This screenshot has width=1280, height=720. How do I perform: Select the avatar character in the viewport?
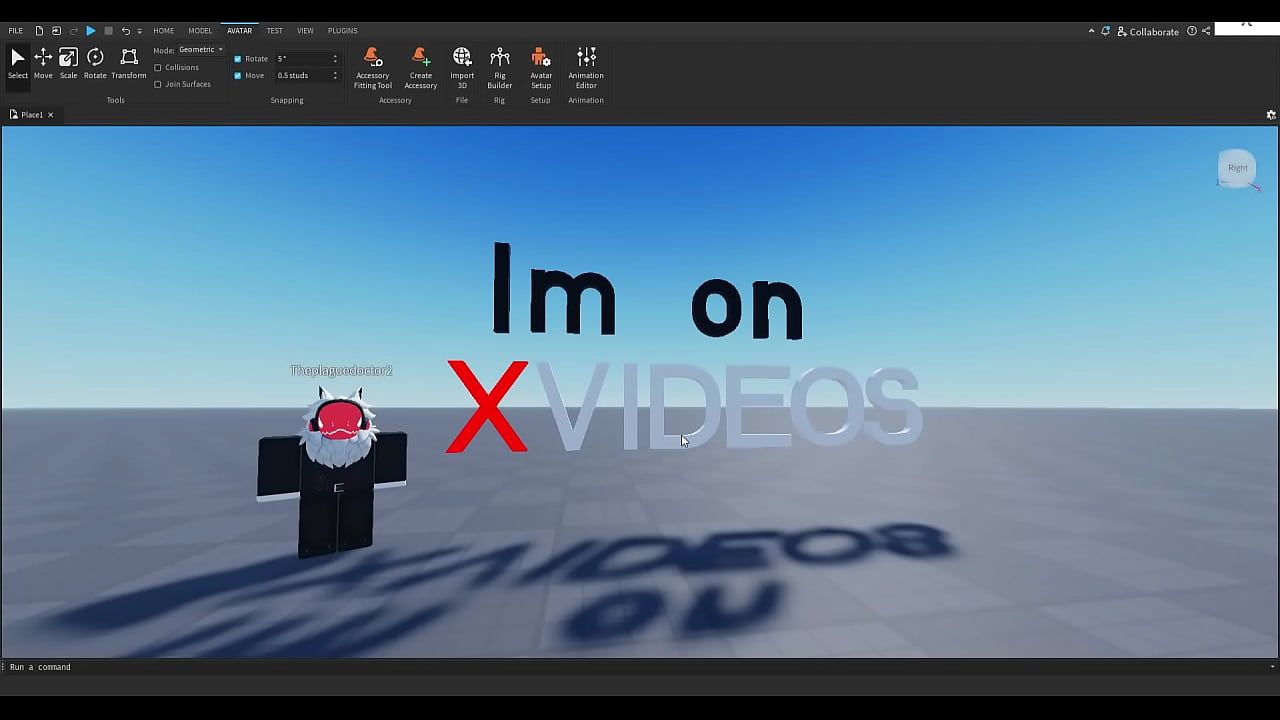[333, 475]
